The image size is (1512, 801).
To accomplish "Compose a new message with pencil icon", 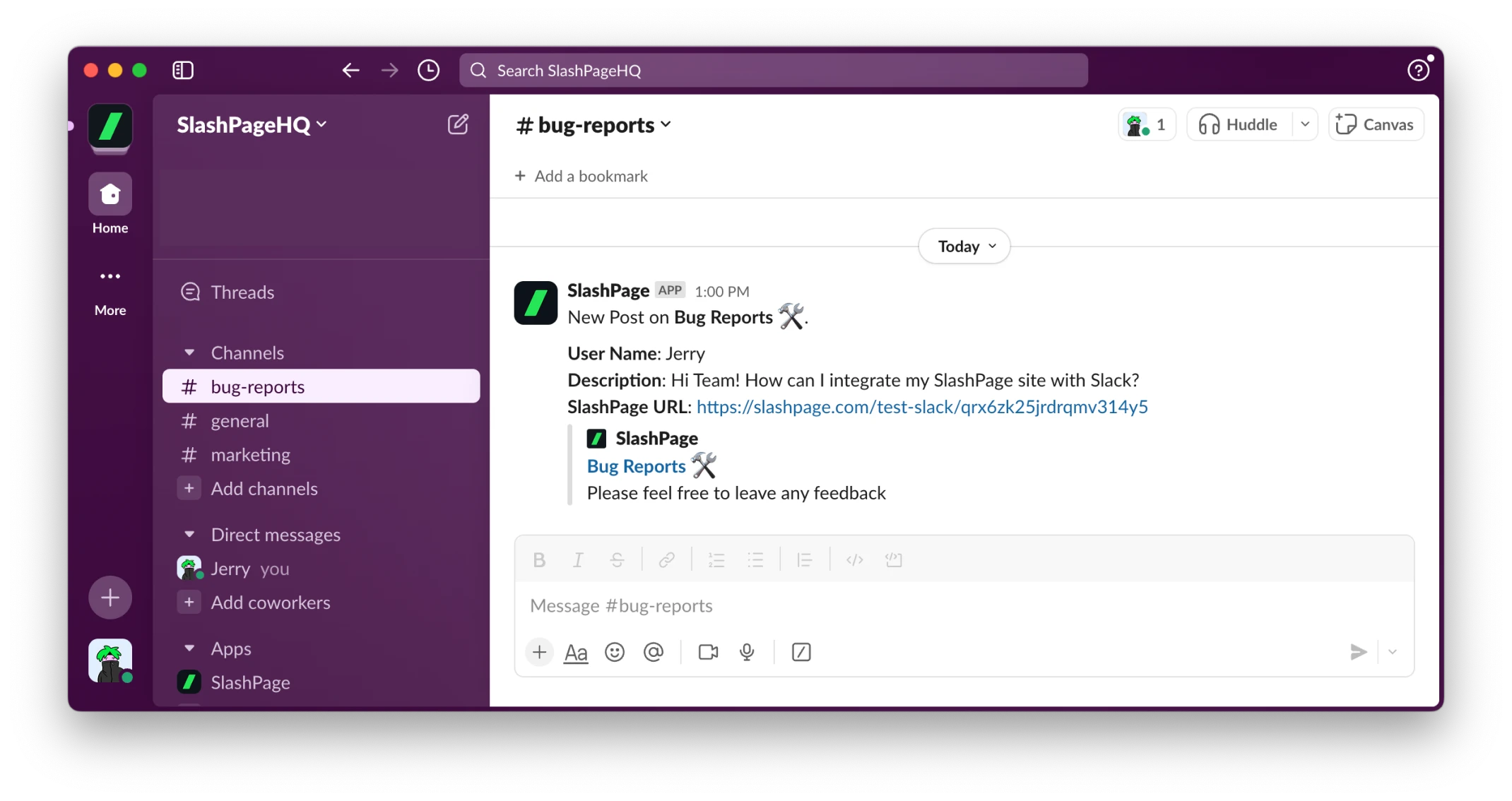I will (x=458, y=124).
